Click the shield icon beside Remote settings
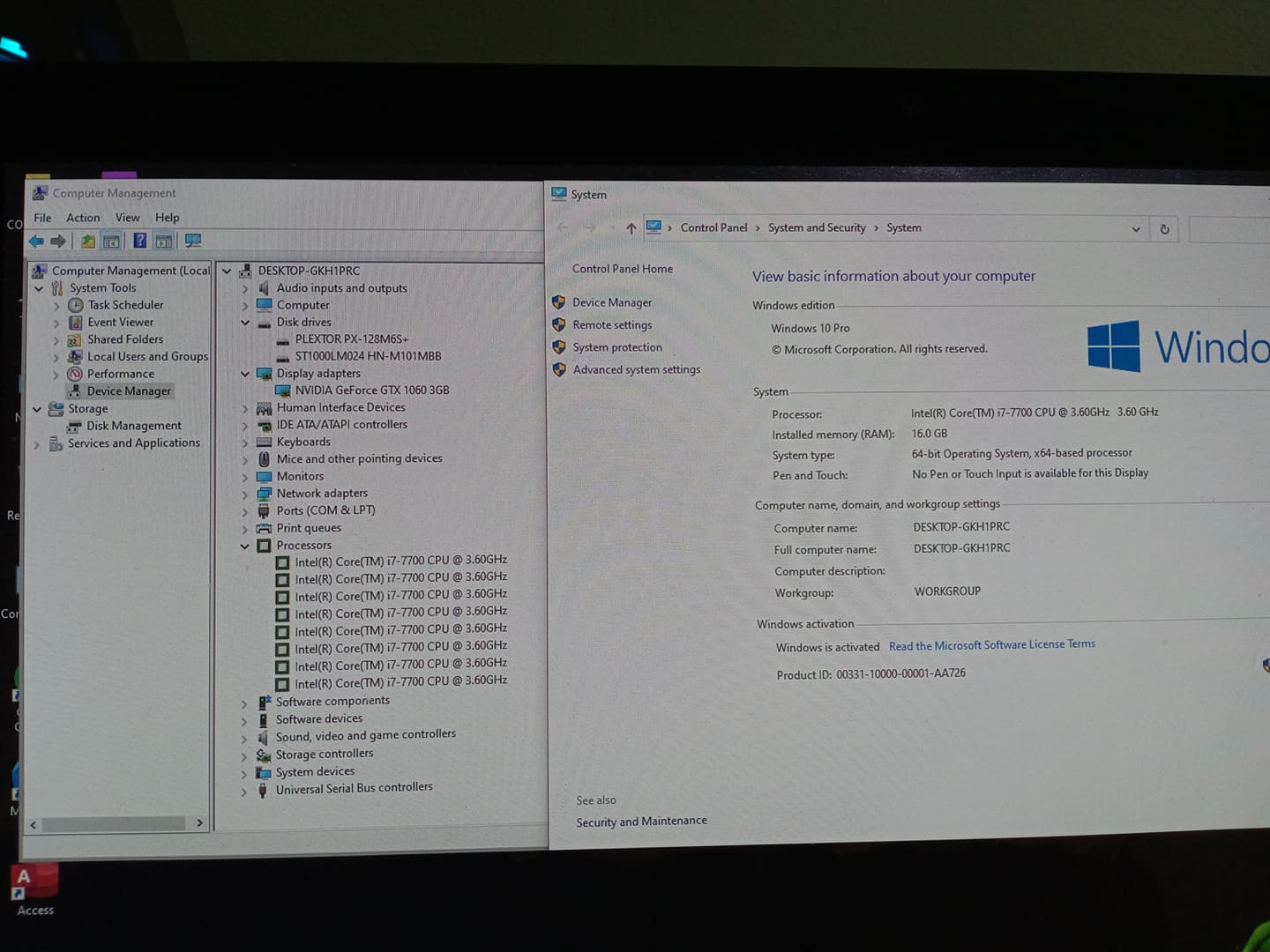The image size is (1270, 952). [x=558, y=324]
